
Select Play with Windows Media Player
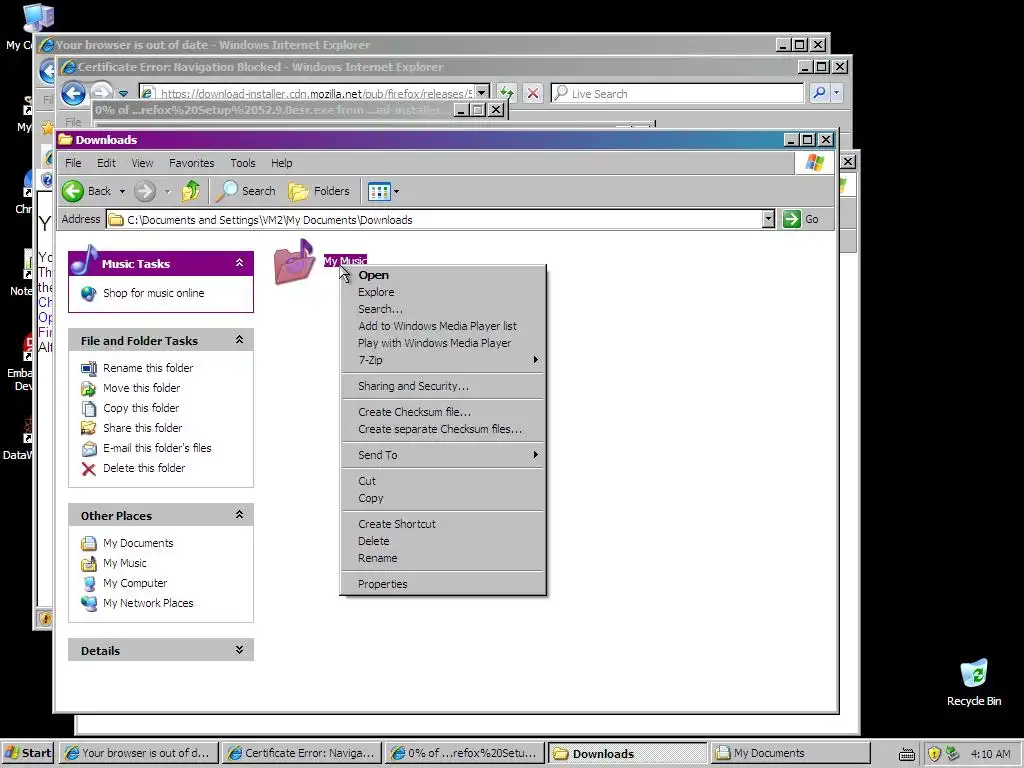443,343
